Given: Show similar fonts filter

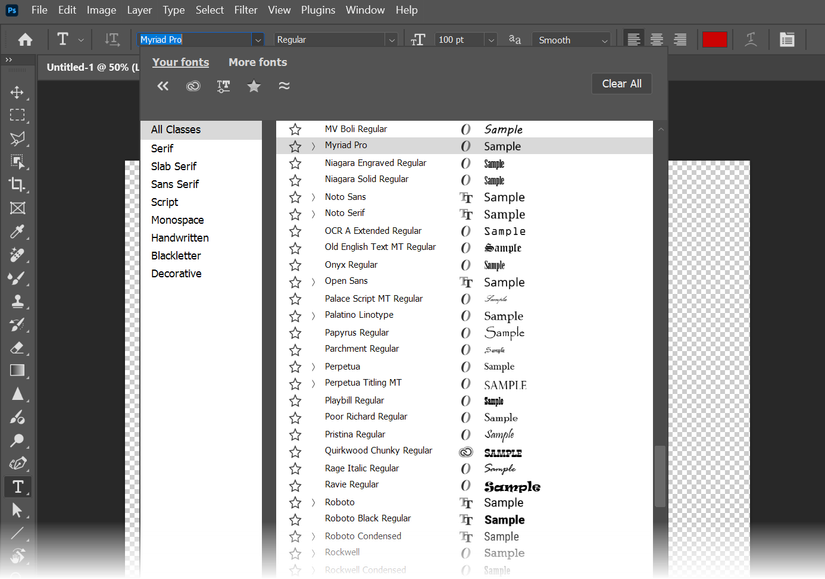Looking at the screenshot, I should pyautogui.click(x=284, y=86).
